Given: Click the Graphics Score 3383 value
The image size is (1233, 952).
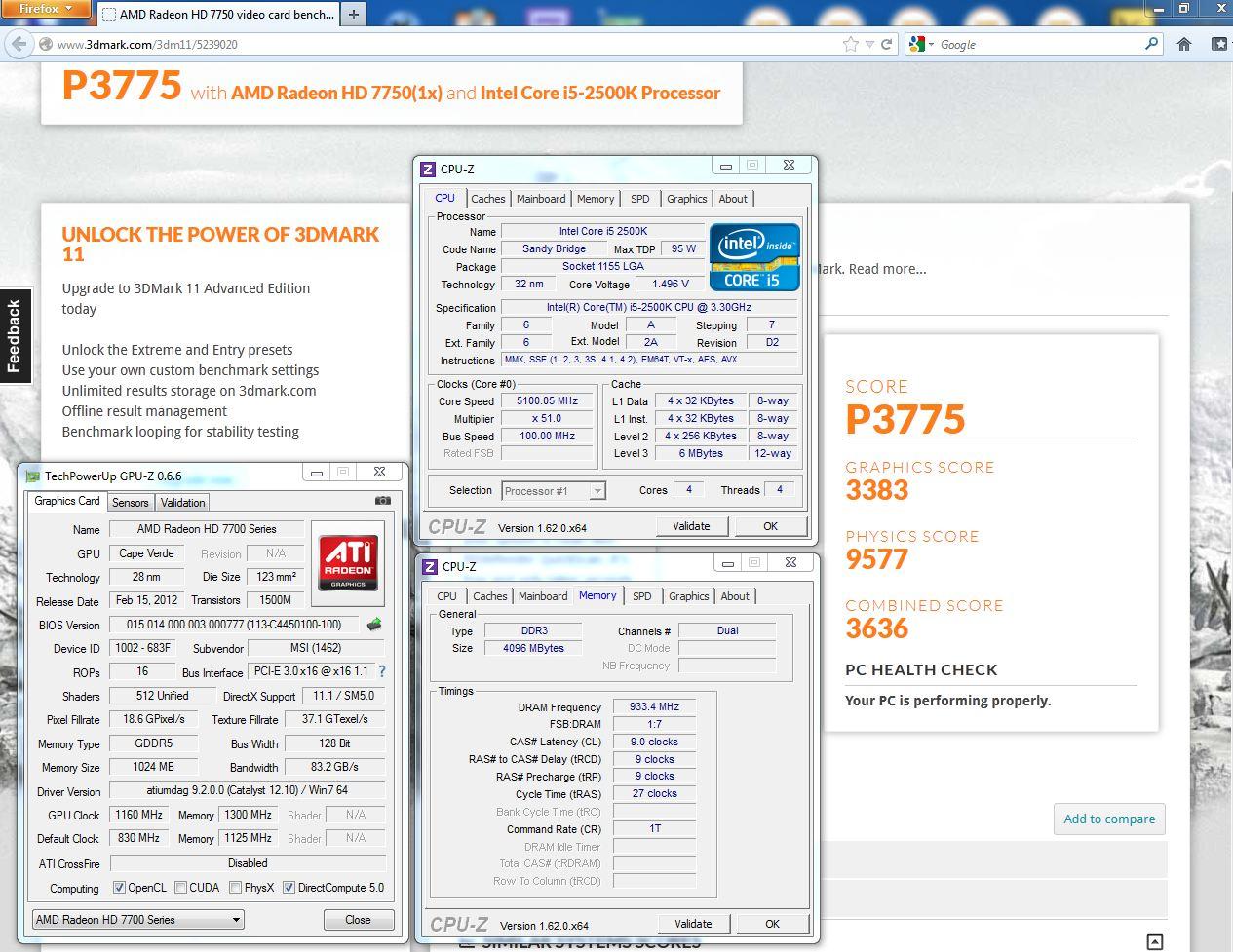Looking at the screenshot, I should 877,490.
